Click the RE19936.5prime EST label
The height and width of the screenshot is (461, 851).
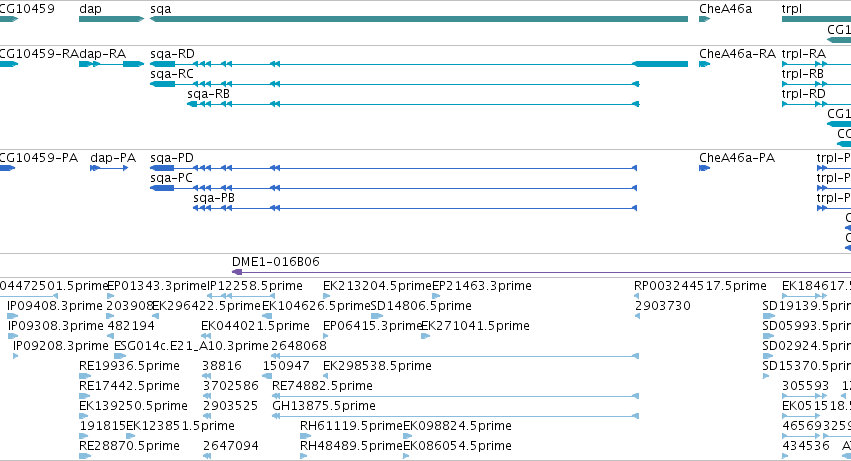click(129, 366)
